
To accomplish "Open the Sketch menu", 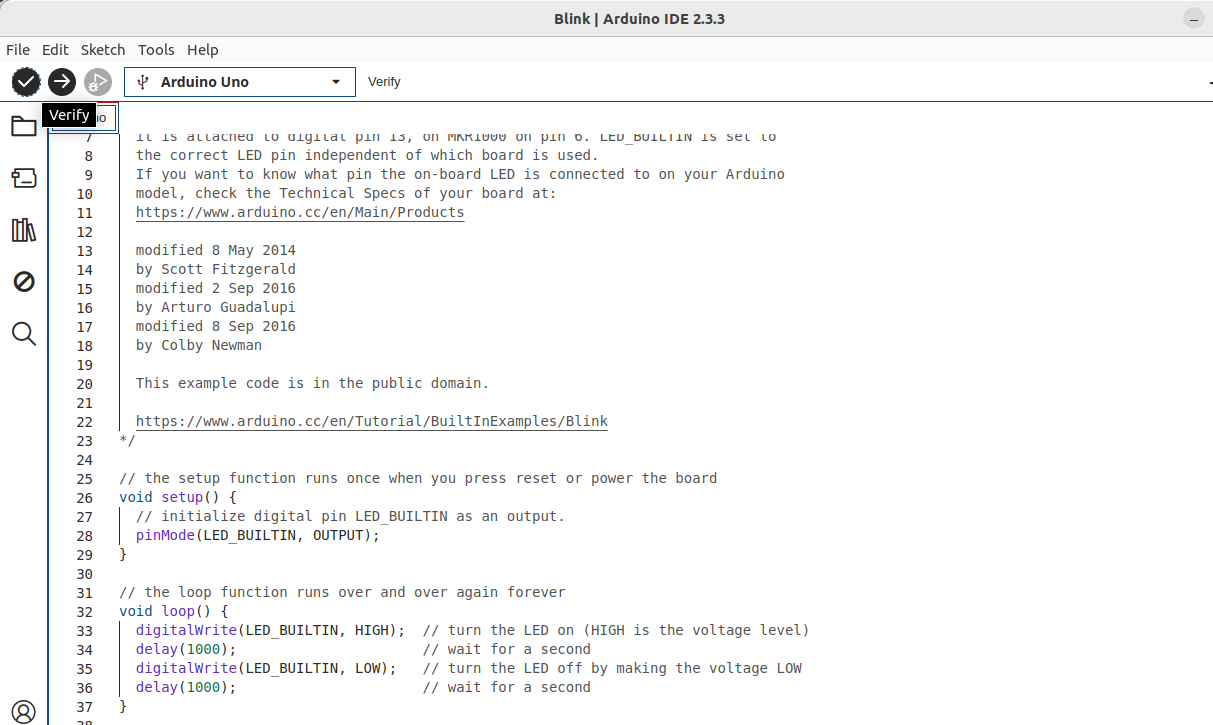I will coord(103,50).
